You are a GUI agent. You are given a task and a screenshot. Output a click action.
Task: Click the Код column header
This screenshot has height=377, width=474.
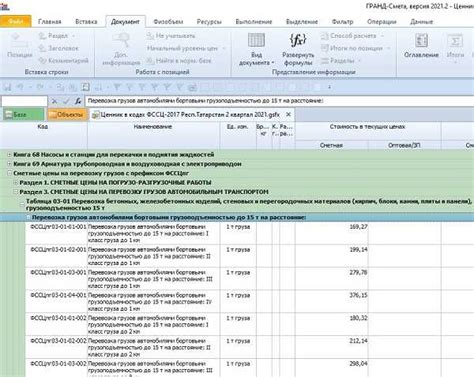click(43, 135)
